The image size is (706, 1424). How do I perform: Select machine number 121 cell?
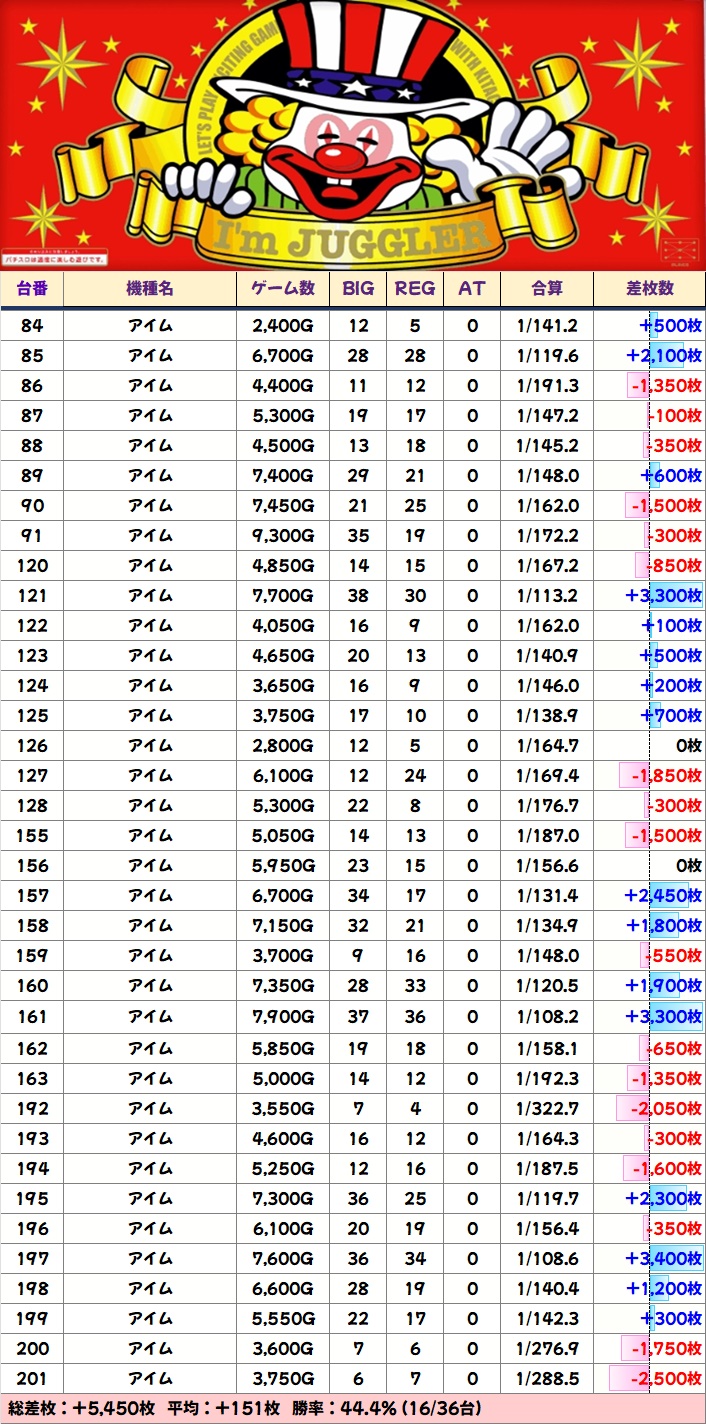point(32,596)
